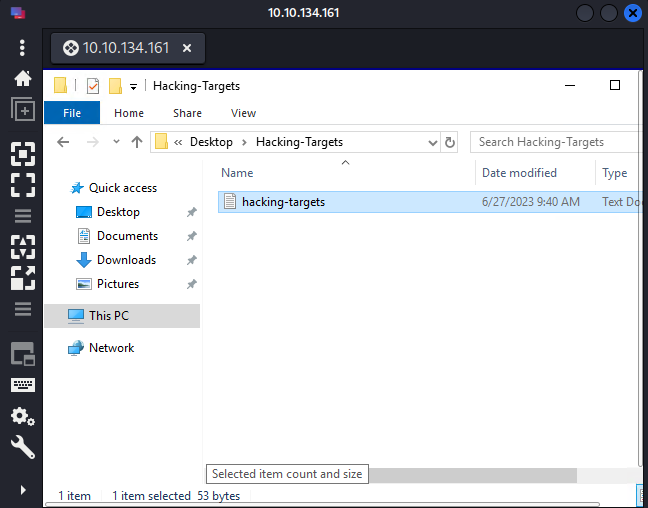The image size is (648, 508).
Task: Expand address bar history dropdown
Action: click(433, 143)
